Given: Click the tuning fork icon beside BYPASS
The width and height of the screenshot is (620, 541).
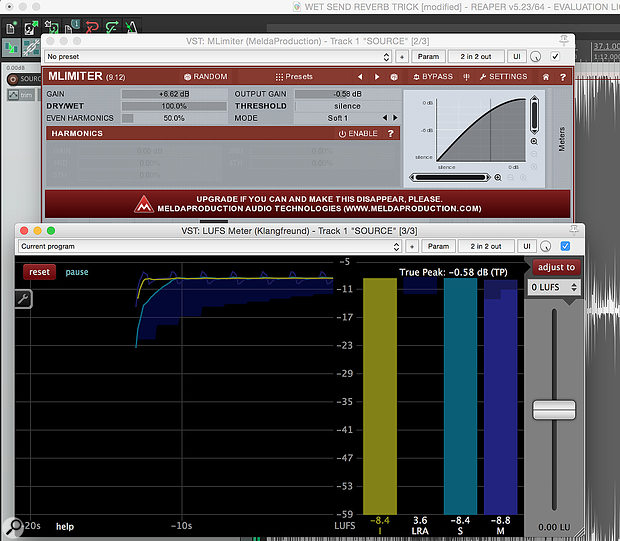Looking at the screenshot, I should [x=467, y=77].
